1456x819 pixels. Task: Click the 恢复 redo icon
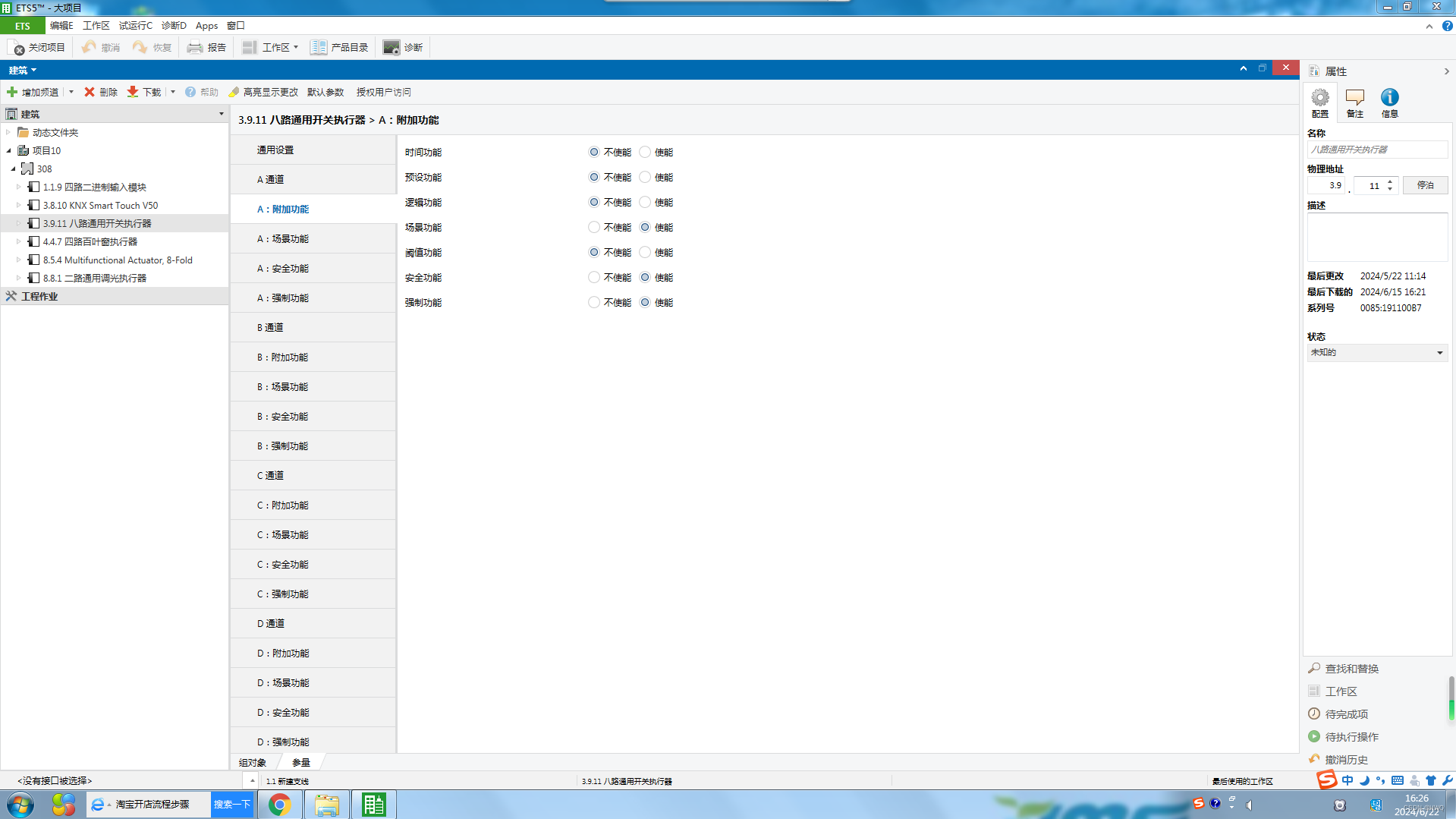click(x=140, y=47)
